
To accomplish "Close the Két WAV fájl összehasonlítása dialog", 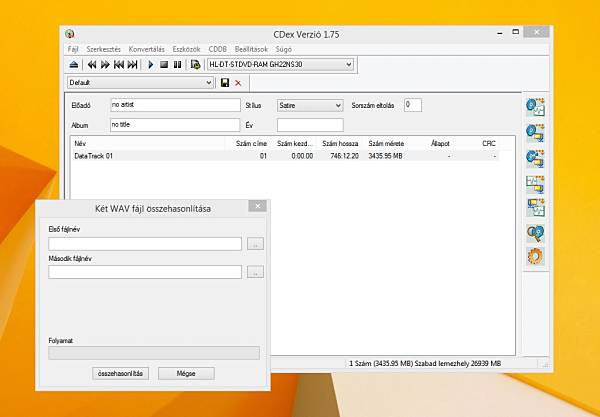I will (x=258, y=206).
